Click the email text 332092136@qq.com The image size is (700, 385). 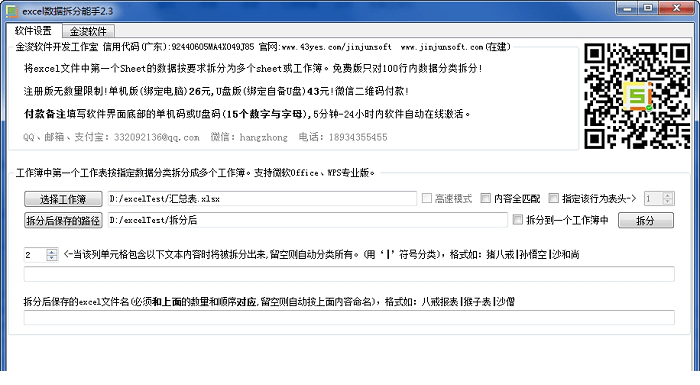tap(157, 138)
